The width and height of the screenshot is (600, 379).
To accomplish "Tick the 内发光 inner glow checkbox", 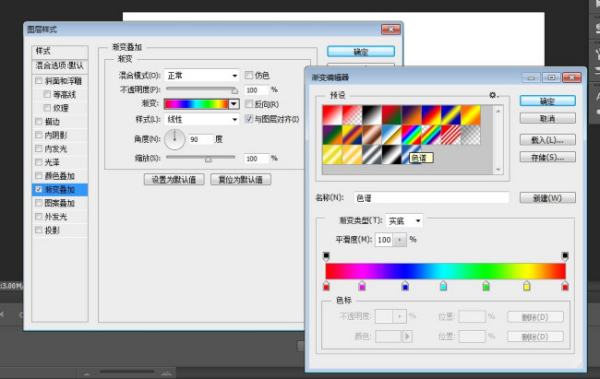I will [39, 149].
